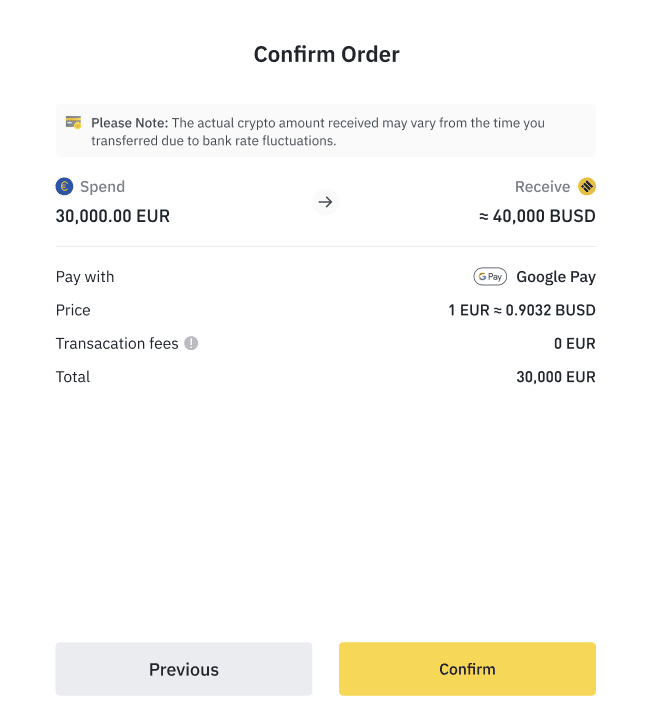Click the Spend label

coord(102,186)
